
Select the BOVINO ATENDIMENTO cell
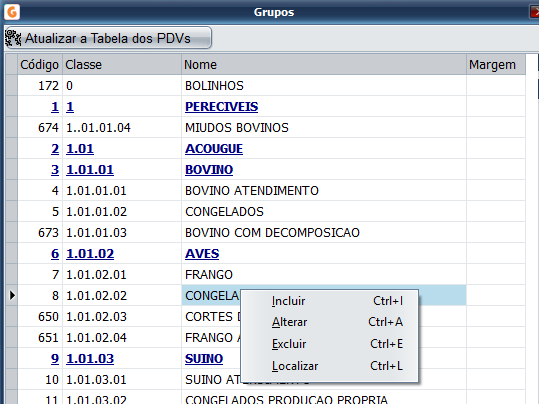[324, 190]
